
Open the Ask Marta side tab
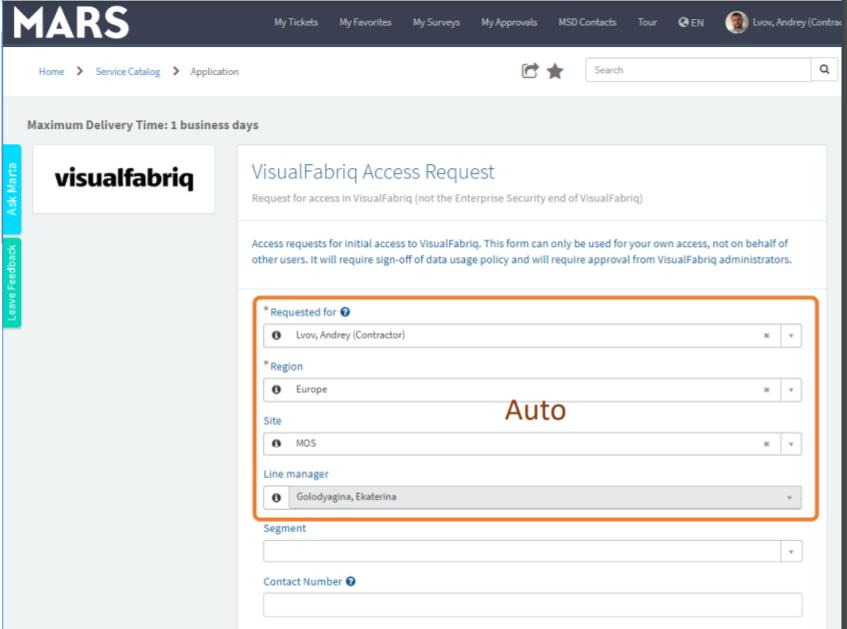click(12, 189)
